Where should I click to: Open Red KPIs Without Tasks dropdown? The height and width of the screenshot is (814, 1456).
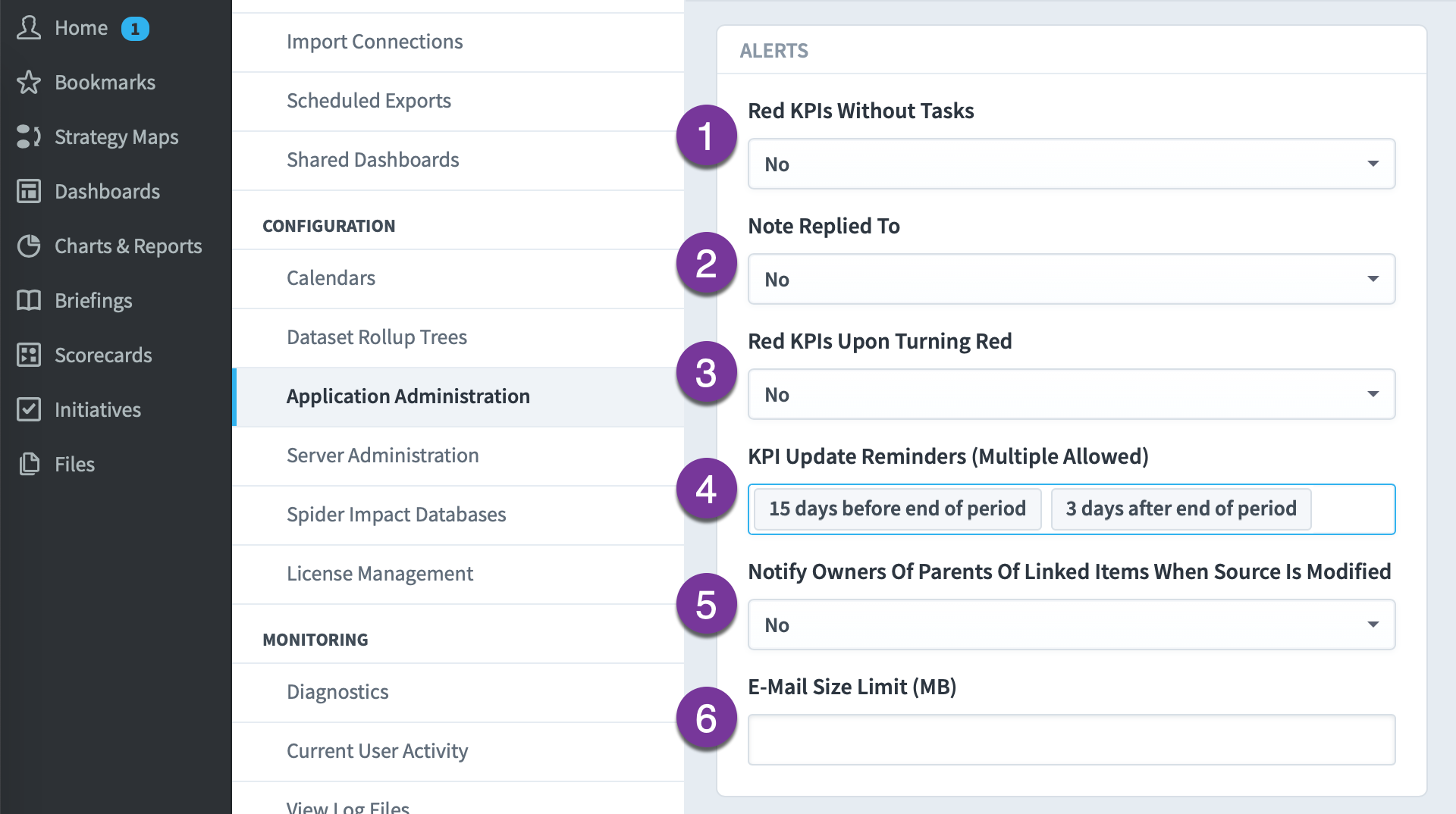click(x=1072, y=164)
